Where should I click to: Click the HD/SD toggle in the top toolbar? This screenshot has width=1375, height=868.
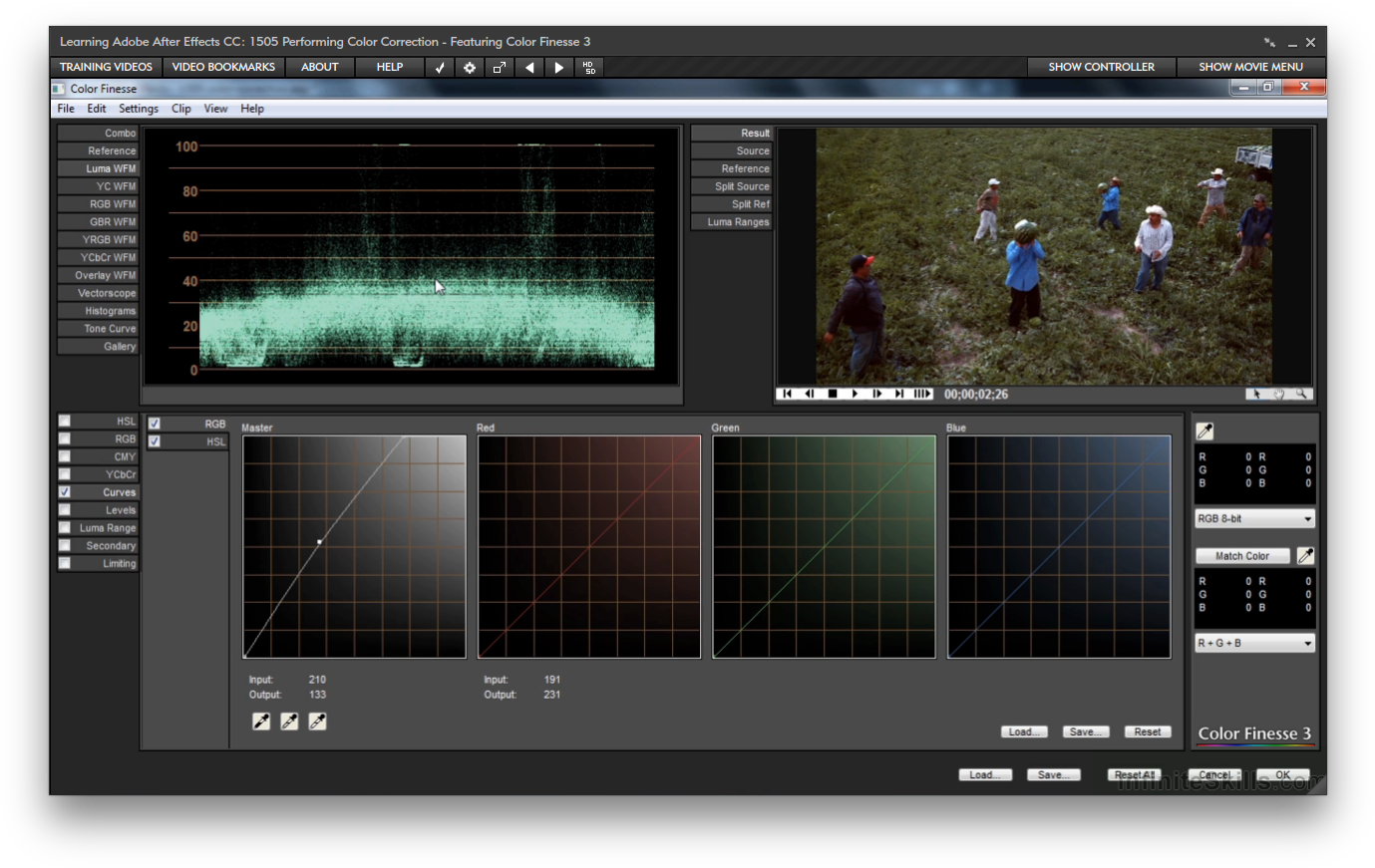(x=588, y=67)
